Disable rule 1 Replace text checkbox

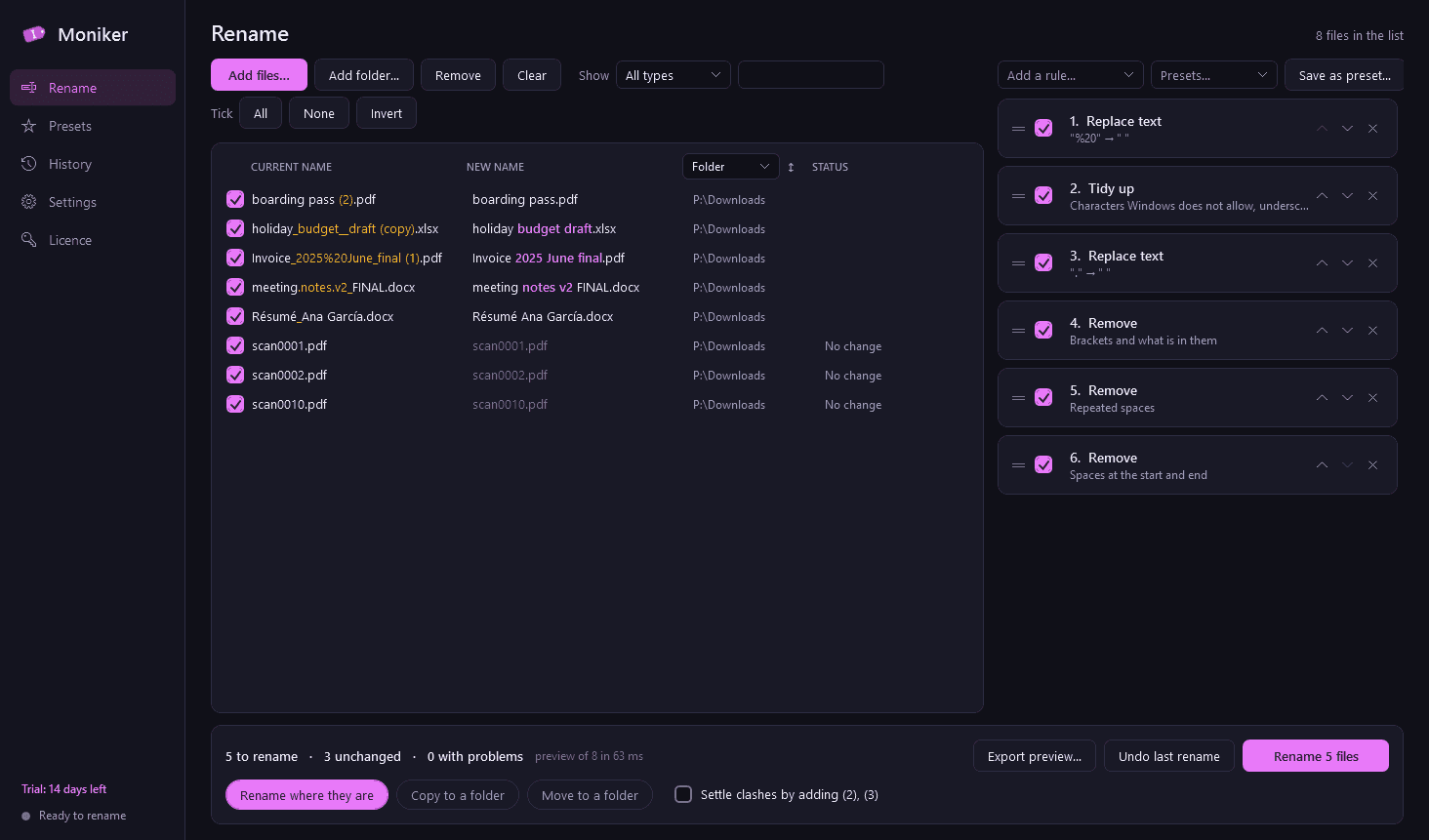(x=1043, y=129)
